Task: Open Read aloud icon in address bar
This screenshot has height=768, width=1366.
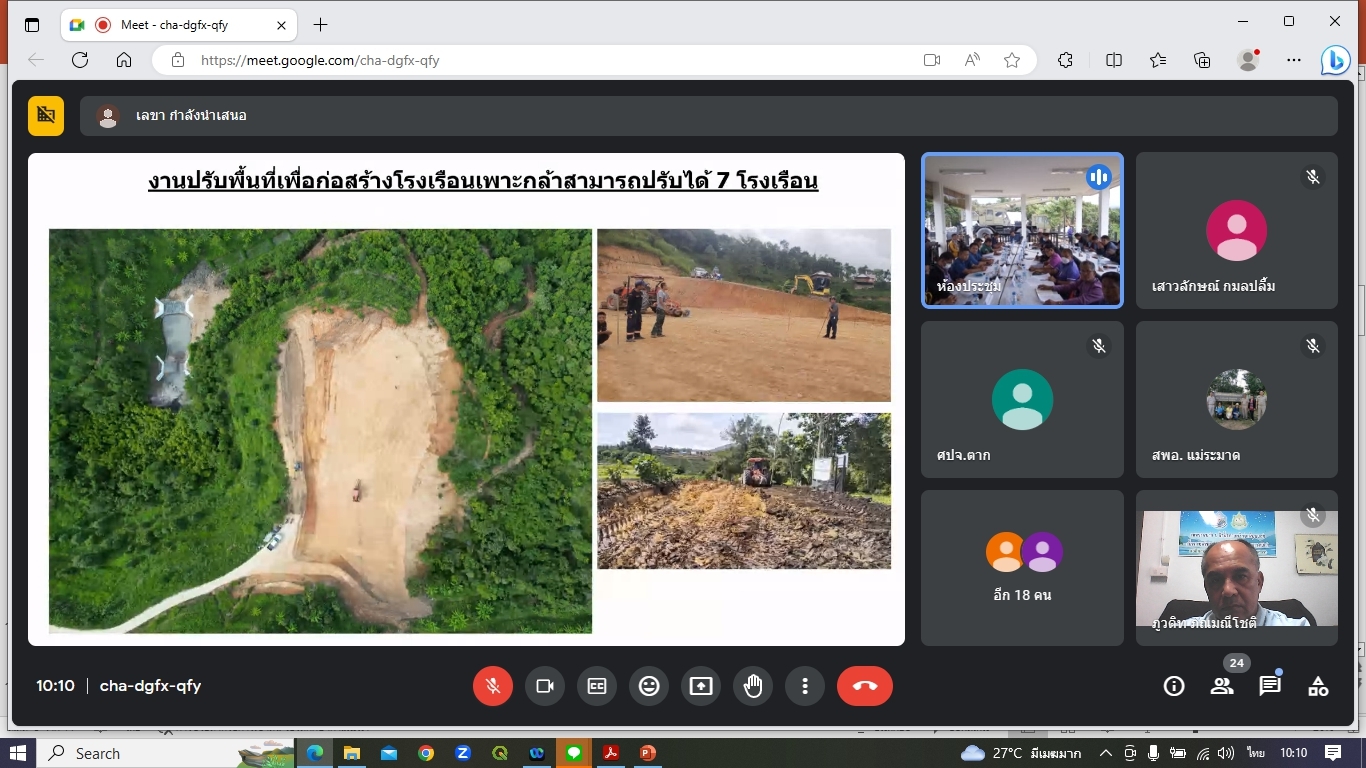Action: 972,60
